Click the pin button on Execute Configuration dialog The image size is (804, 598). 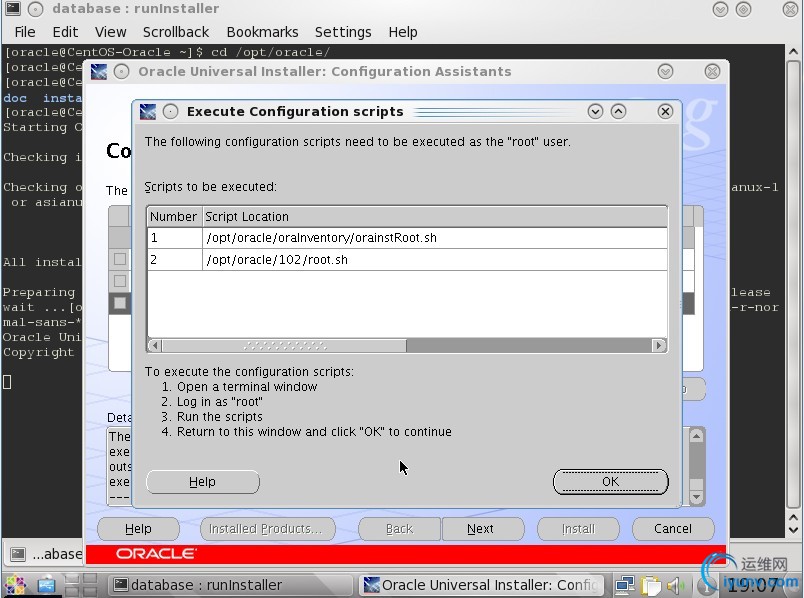pos(170,111)
